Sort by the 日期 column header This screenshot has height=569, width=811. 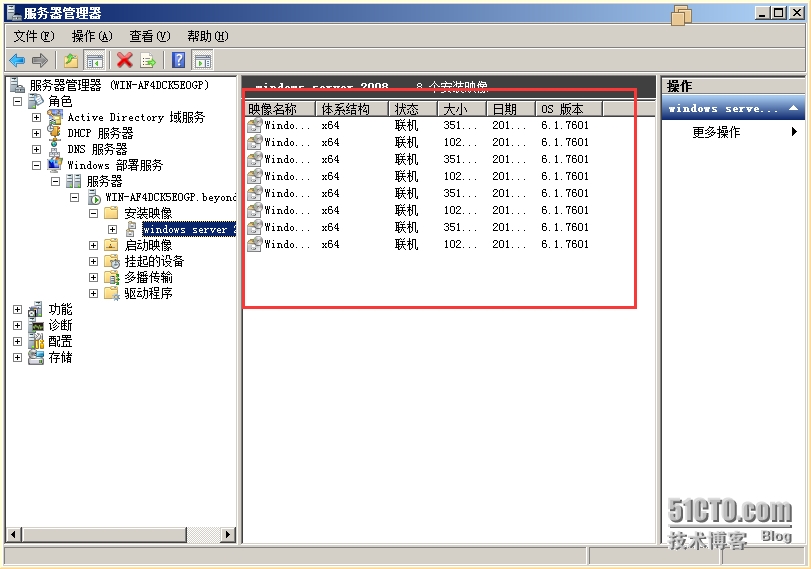[x=511, y=109]
